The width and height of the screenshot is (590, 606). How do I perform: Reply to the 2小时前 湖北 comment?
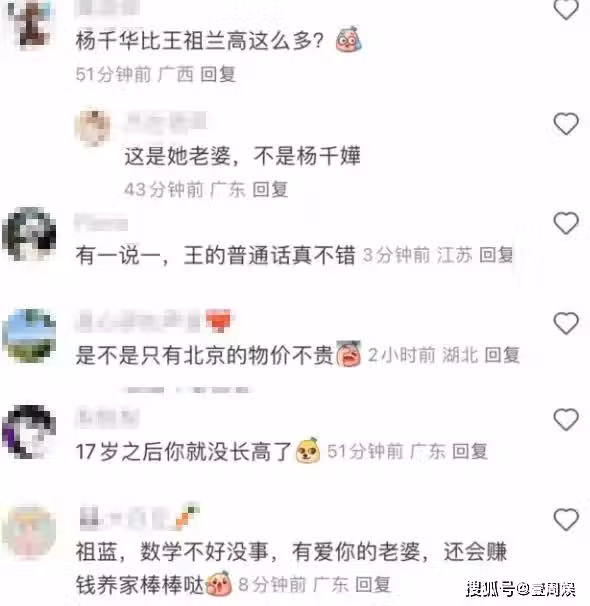502,355
